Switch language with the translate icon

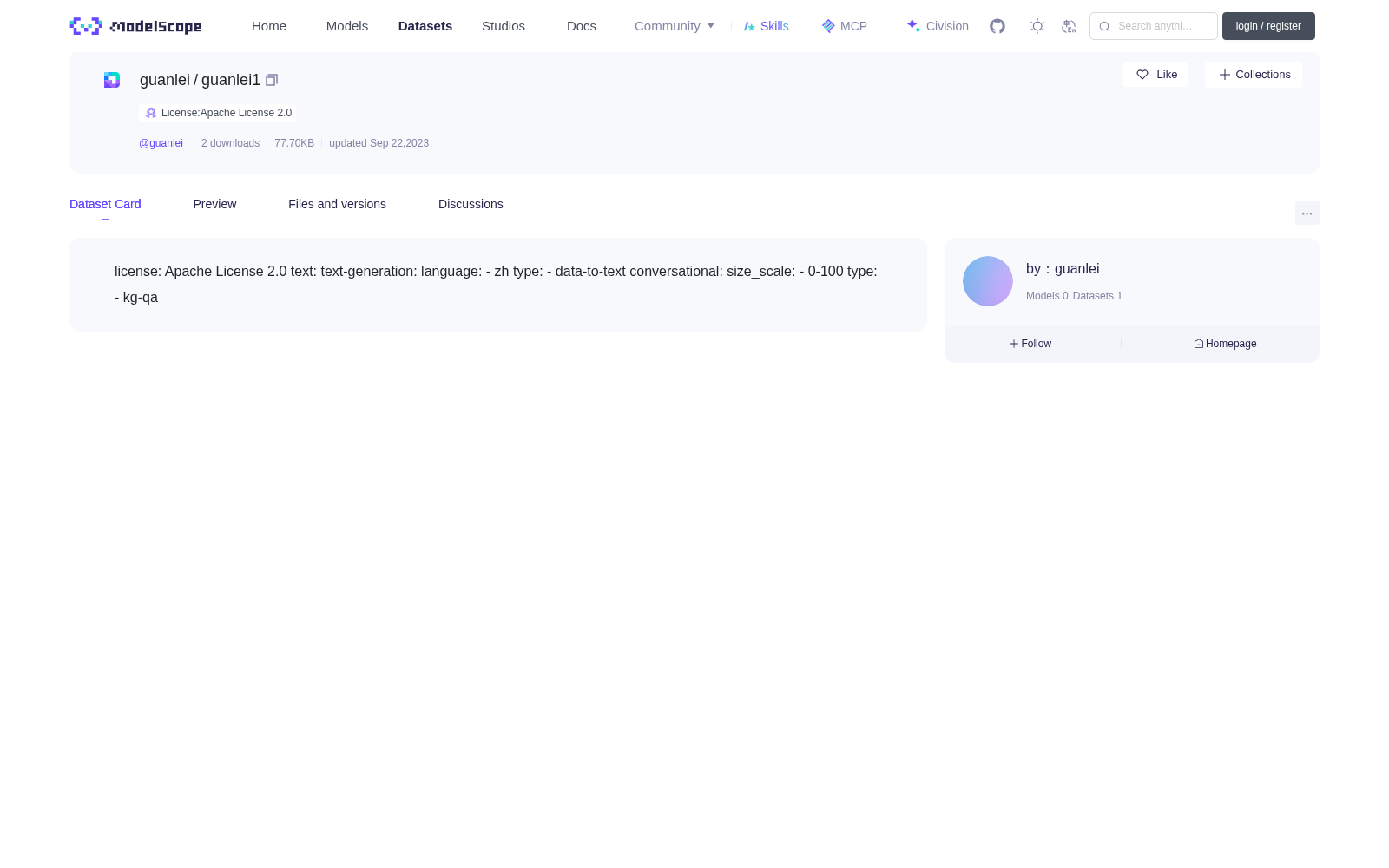point(1069,26)
